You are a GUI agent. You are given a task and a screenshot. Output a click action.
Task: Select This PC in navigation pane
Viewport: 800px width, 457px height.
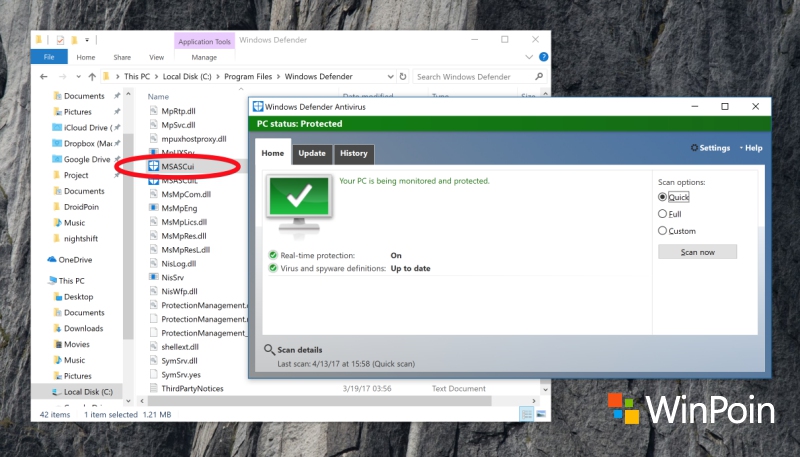point(66,281)
